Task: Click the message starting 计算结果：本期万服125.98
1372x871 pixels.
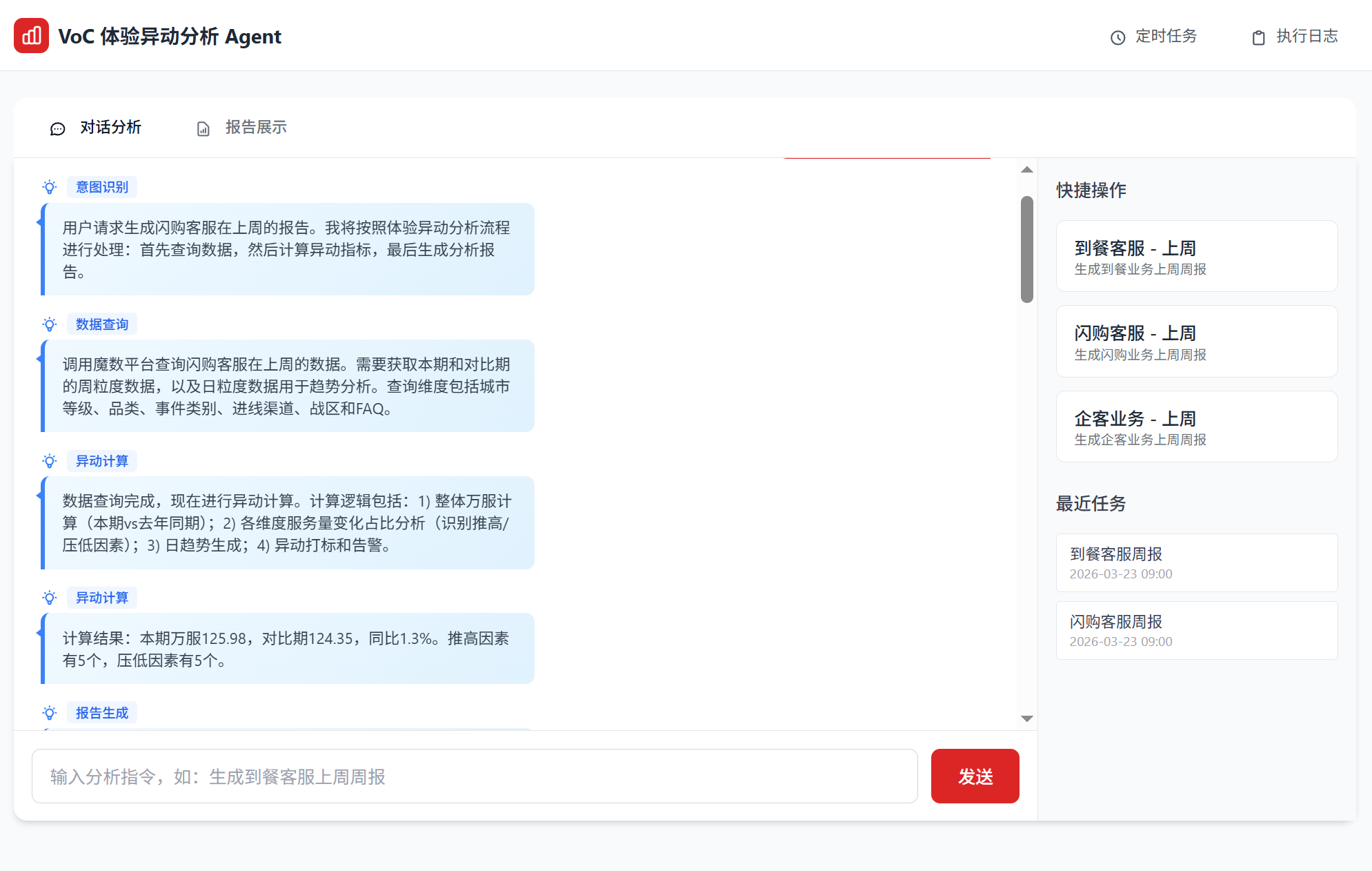Action: tap(288, 649)
